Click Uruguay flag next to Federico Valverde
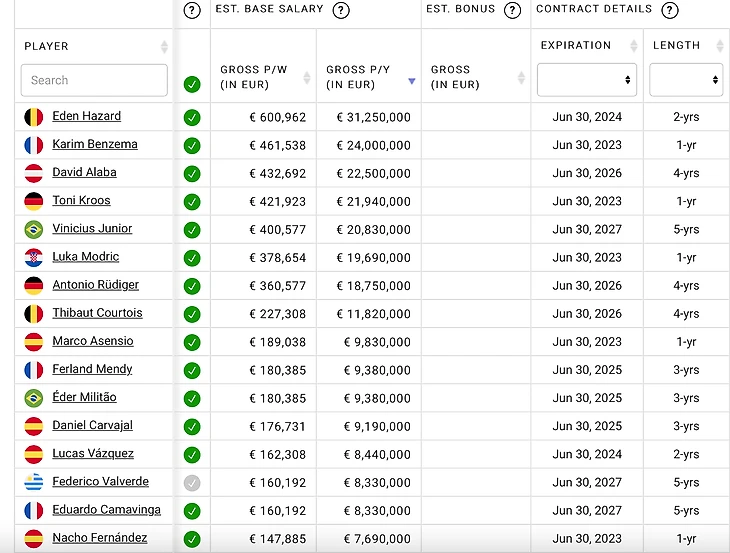Viewport: 730px width, 553px height. pos(34,482)
